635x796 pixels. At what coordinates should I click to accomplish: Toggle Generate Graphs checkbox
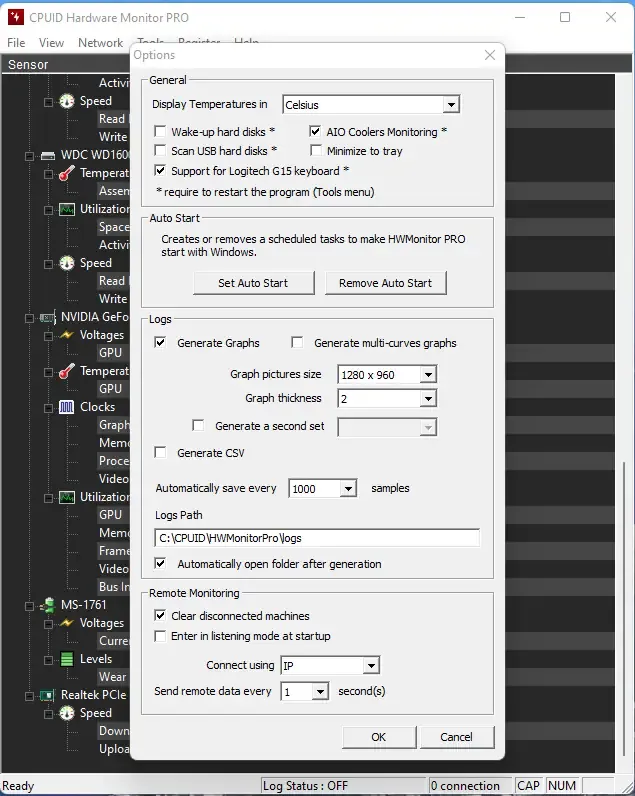click(160, 343)
